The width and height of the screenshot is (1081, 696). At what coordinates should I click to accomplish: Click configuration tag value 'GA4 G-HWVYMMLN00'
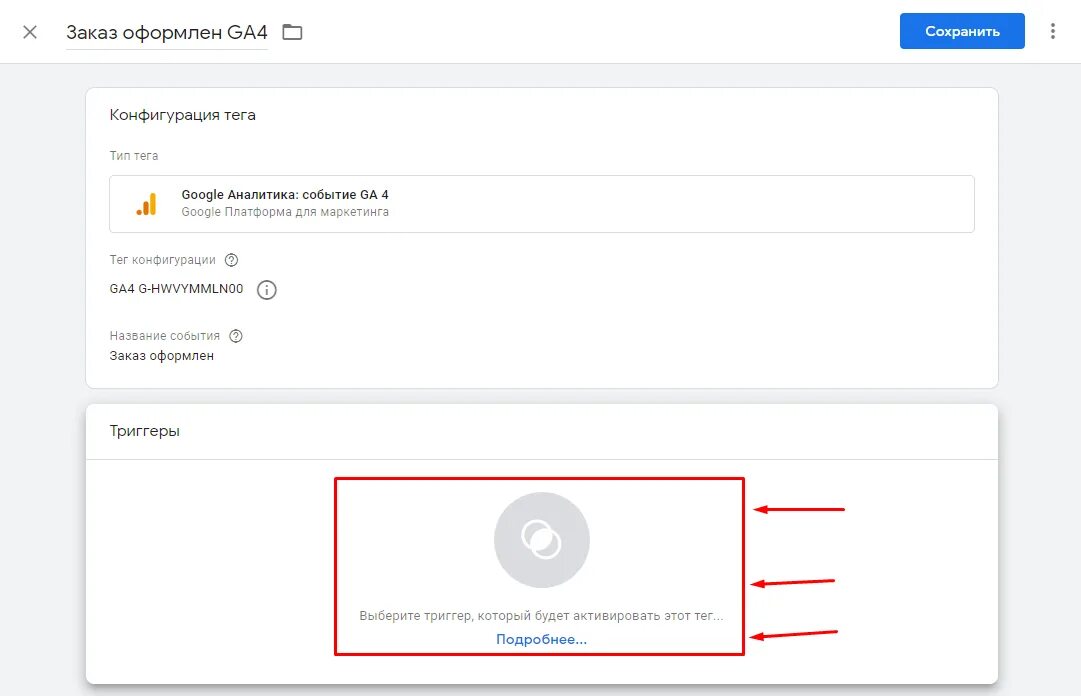click(176, 289)
